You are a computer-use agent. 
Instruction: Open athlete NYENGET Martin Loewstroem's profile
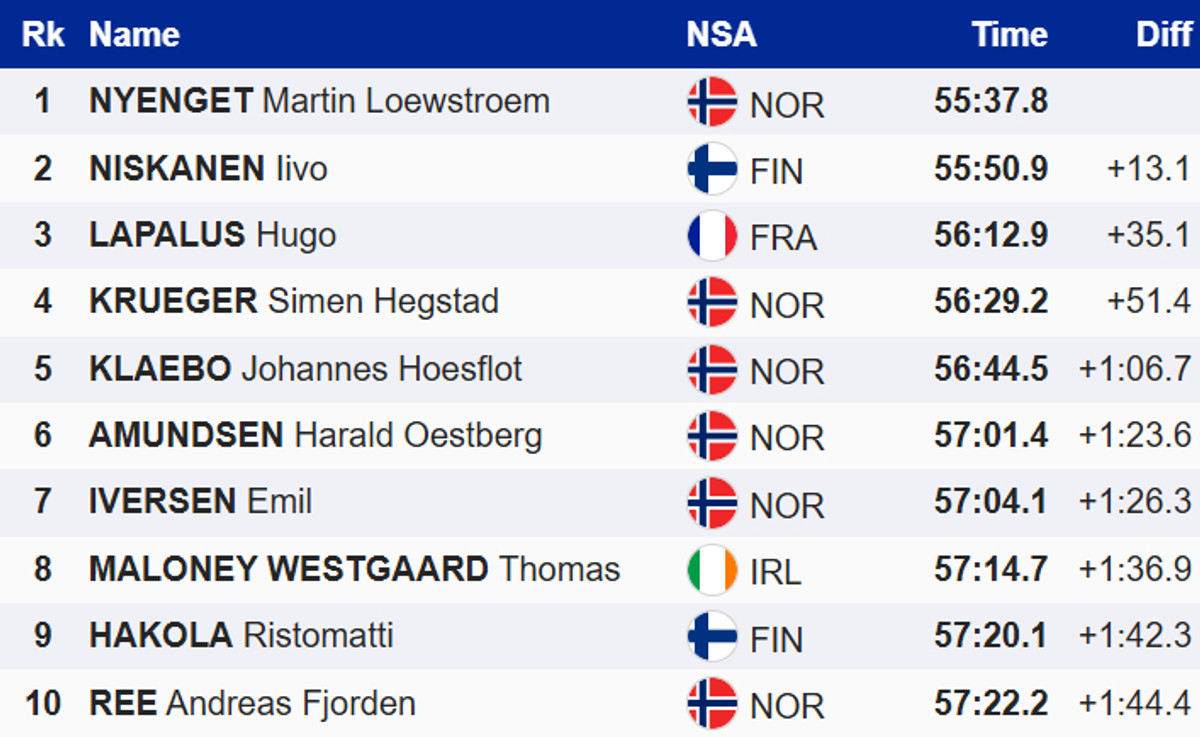(319, 101)
